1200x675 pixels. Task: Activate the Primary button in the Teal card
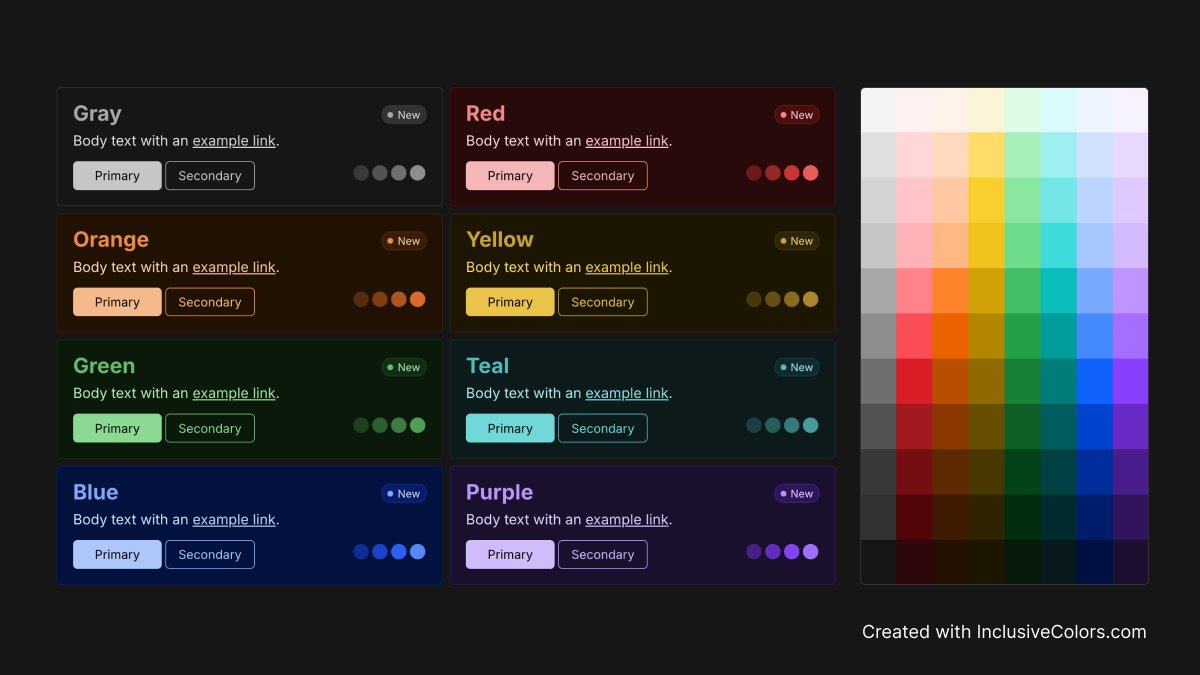pos(510,428)
